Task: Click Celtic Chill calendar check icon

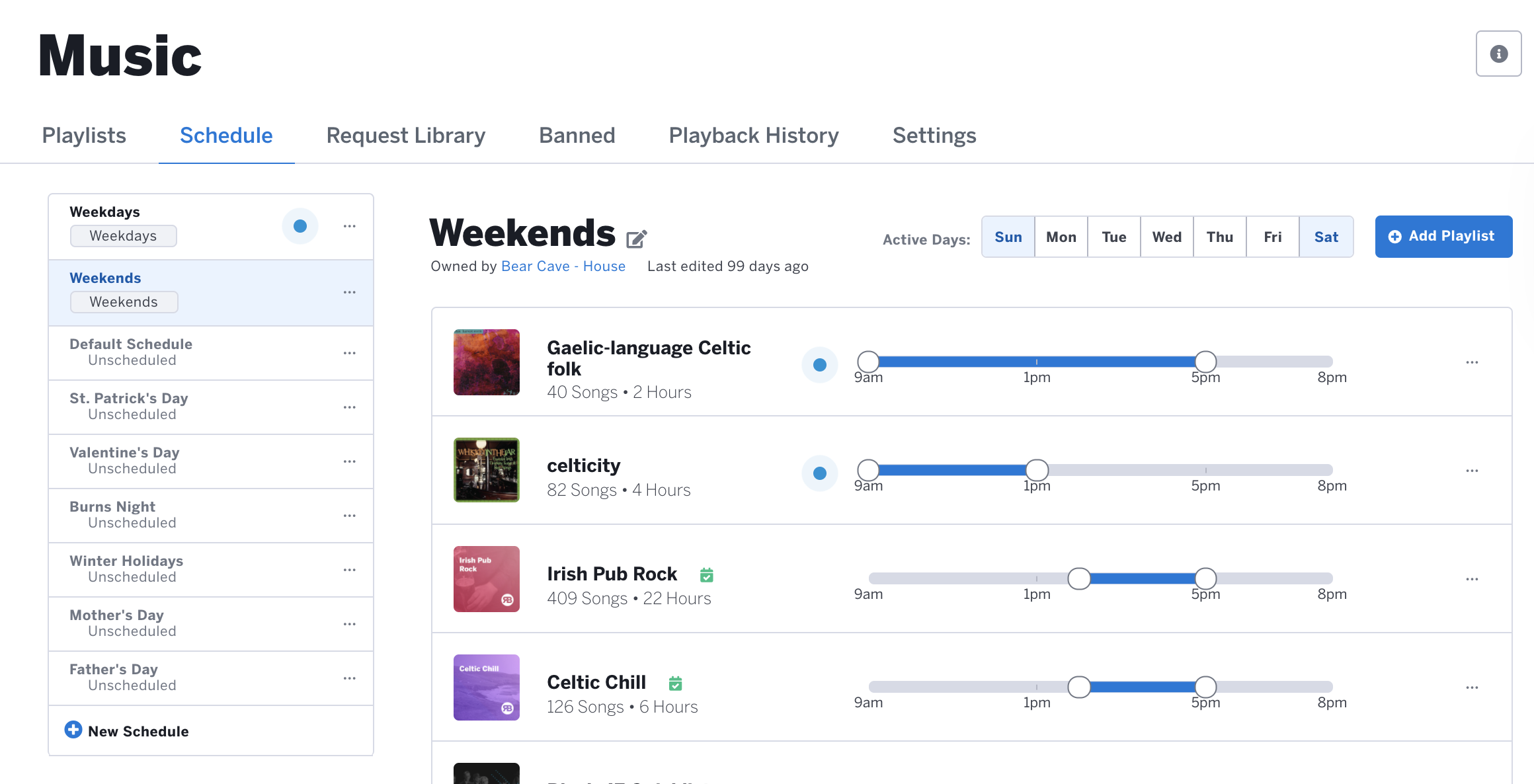Action: click(x=675, y=683)
